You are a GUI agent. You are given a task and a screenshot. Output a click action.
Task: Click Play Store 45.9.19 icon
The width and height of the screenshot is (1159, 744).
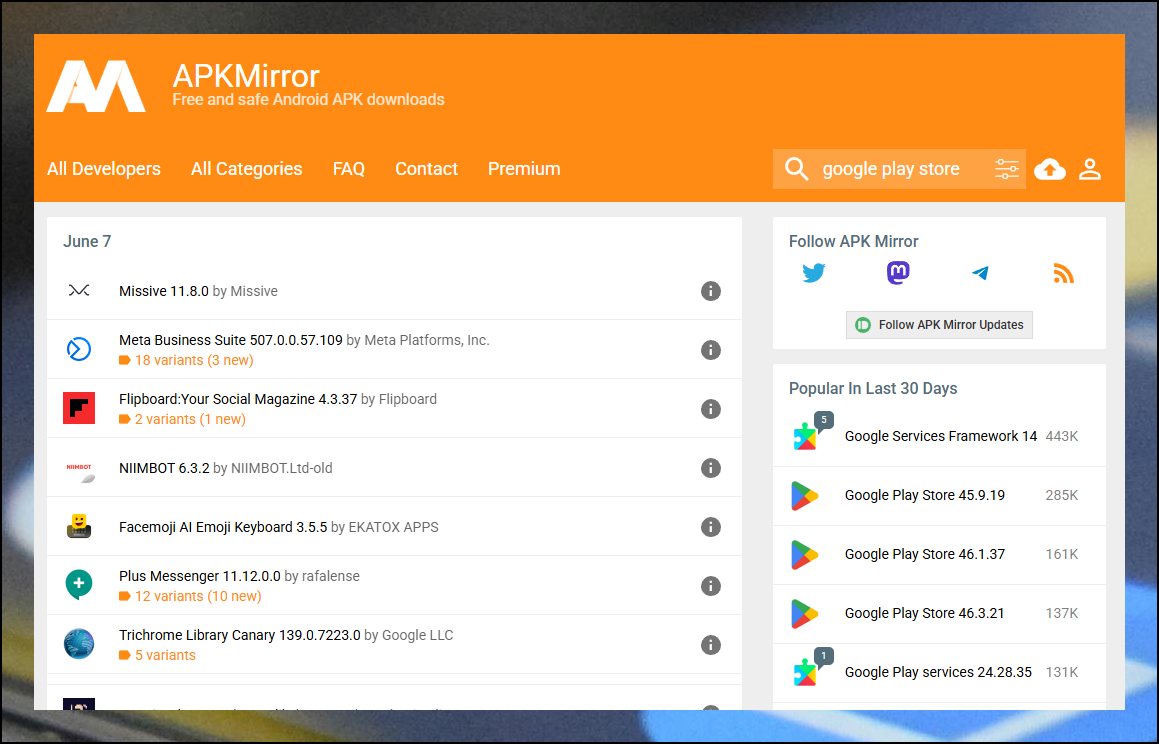pyautogui.click(x=804, y=496)
